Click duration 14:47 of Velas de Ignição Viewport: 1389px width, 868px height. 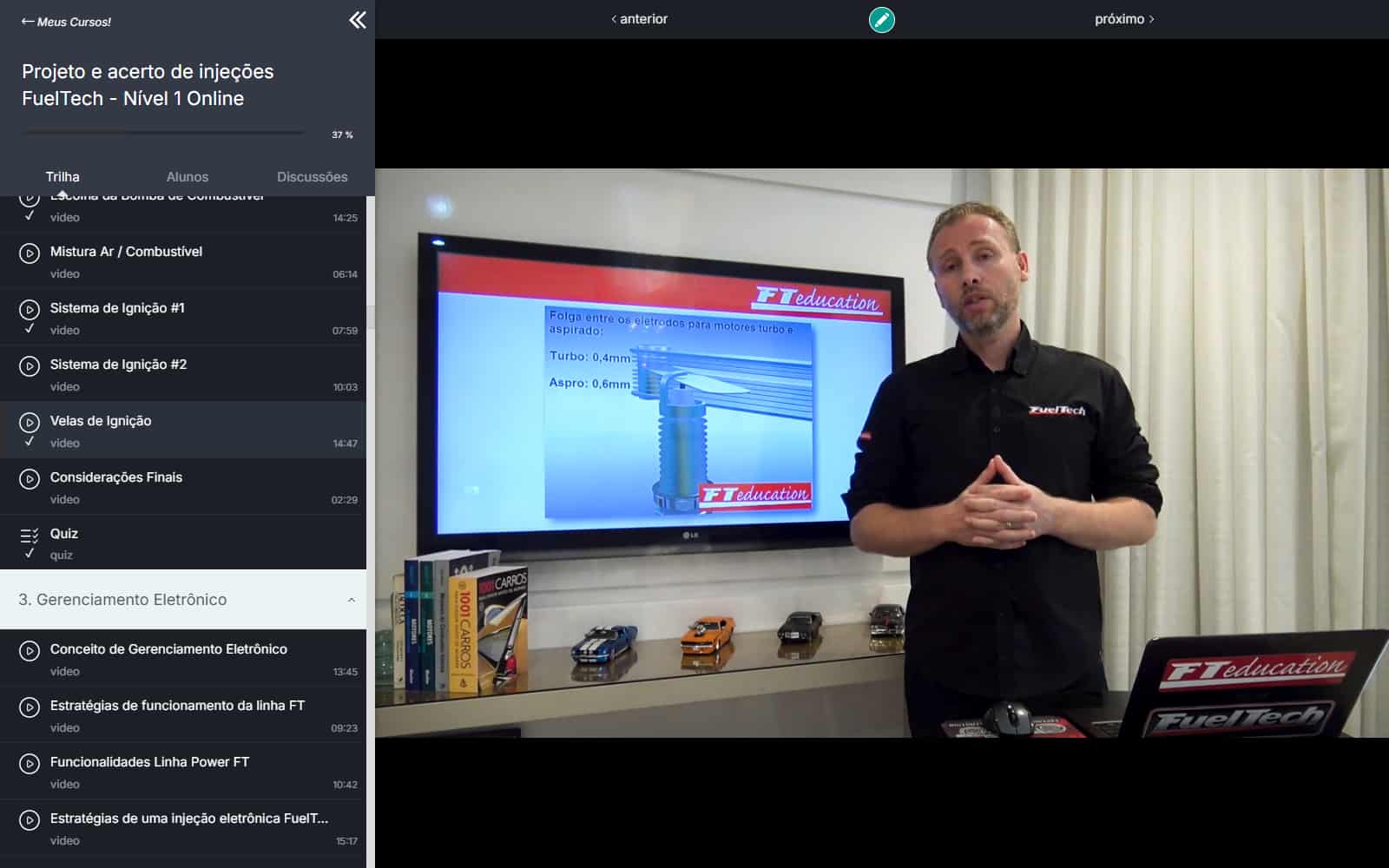click(x=346, y=444)
